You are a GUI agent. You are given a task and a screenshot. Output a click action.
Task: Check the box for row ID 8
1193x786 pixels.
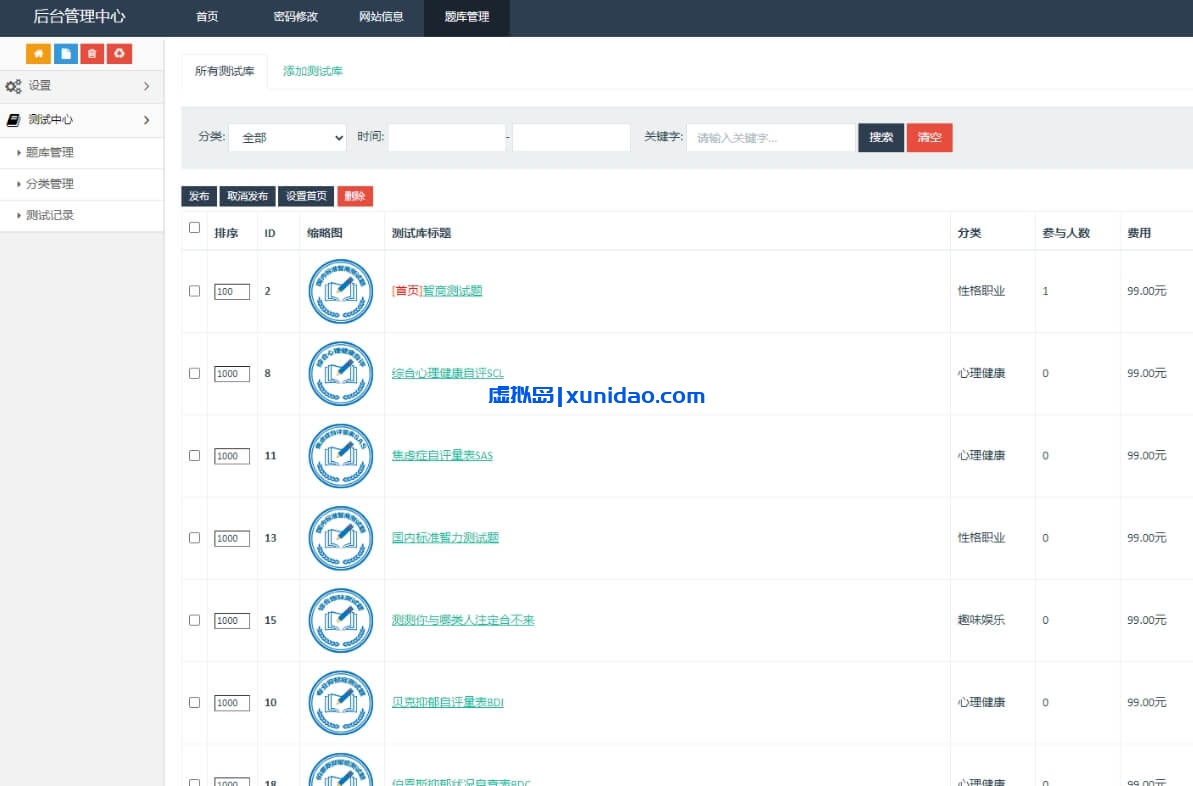(x=194, y=373)
